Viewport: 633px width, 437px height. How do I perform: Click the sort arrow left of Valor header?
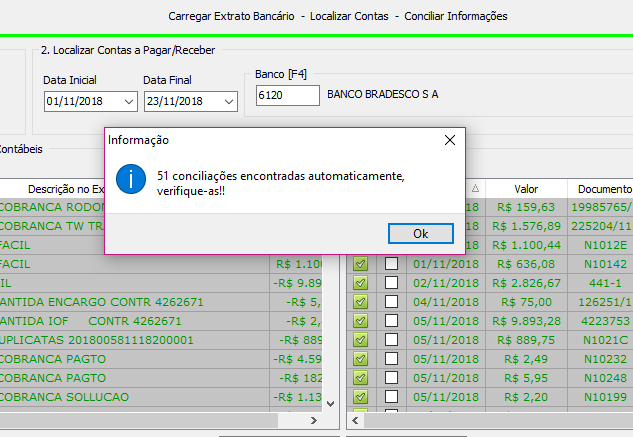[x=475, y=189]
